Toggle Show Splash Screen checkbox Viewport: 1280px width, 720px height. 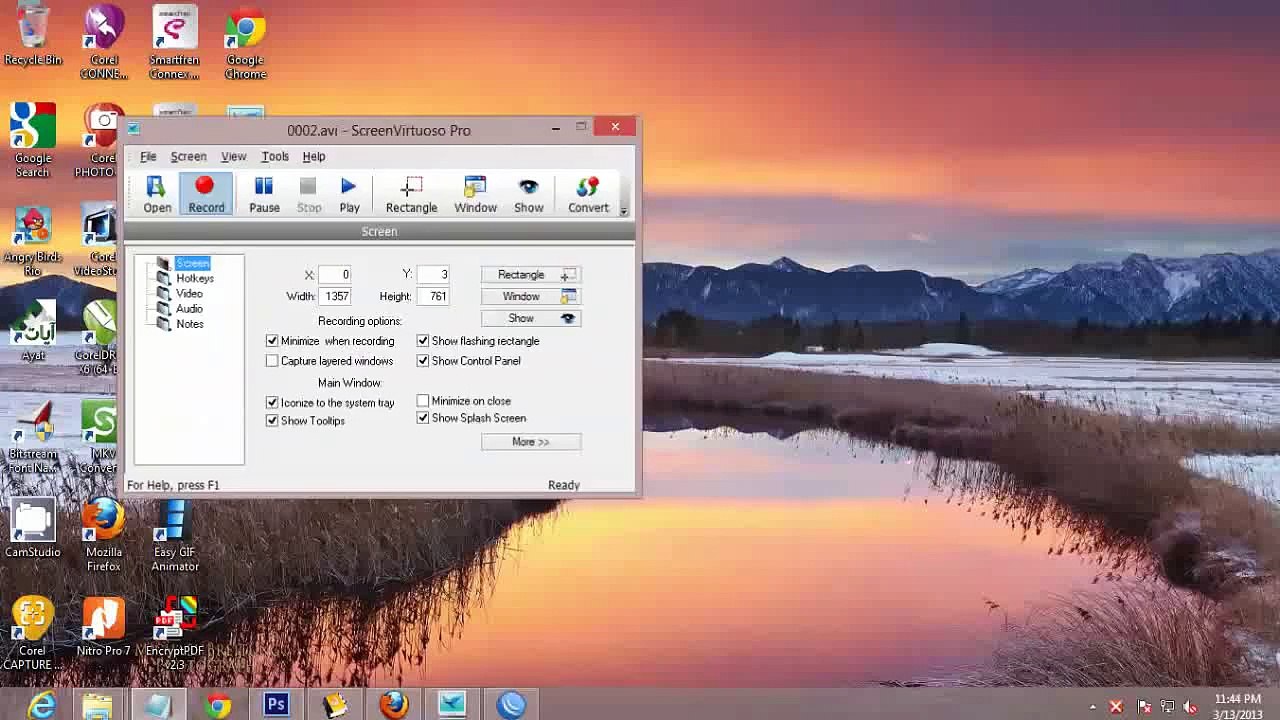[423, 418]
